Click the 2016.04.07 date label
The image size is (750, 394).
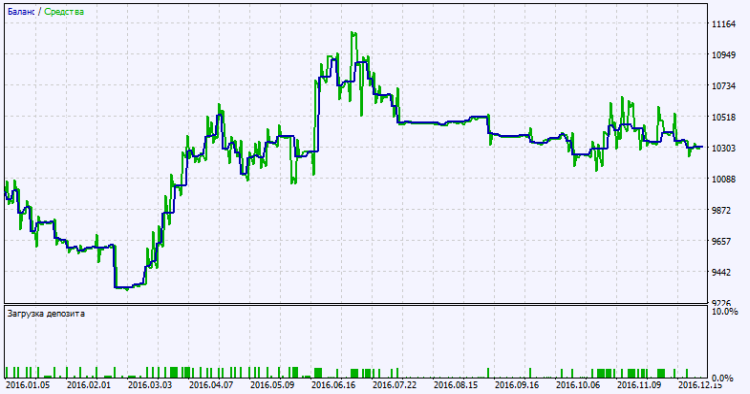(x=211, y=385)
